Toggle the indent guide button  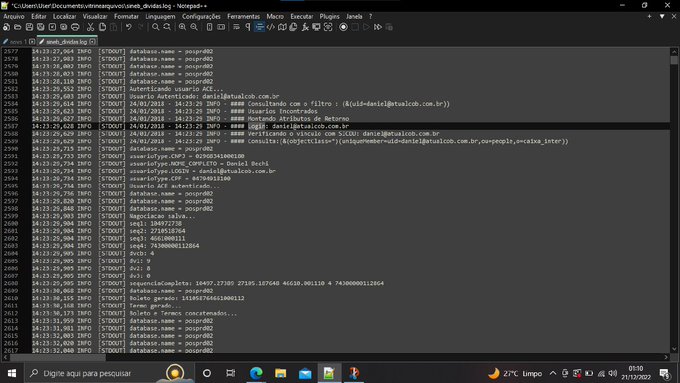pyautogui.click(x=259, y=27)
